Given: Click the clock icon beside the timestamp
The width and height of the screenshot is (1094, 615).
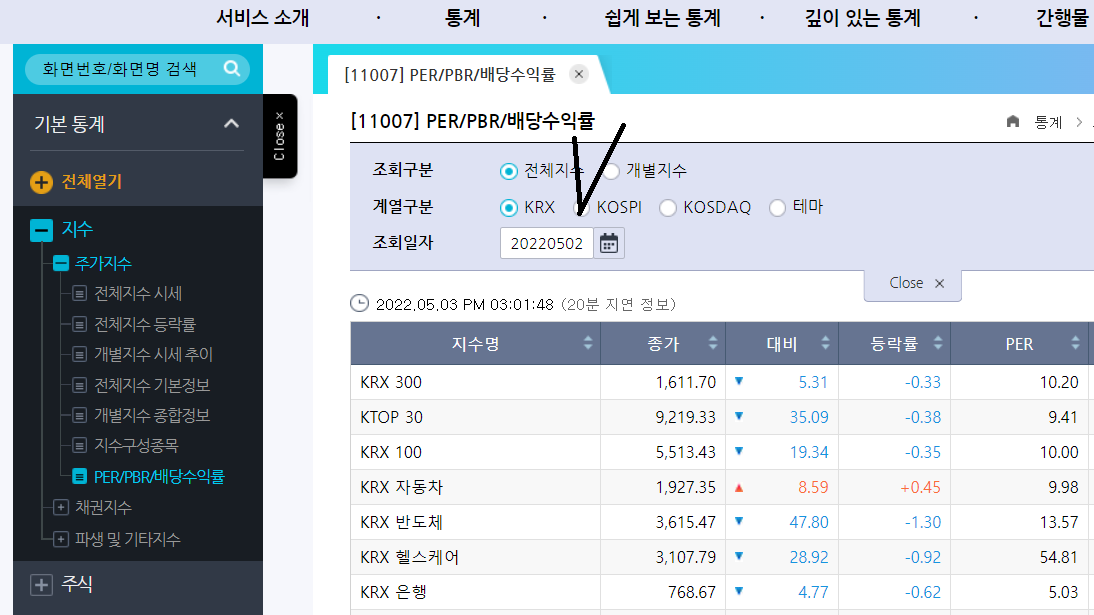Looking at the screenshot, I should pyautogui.click(x=360, y=301).
